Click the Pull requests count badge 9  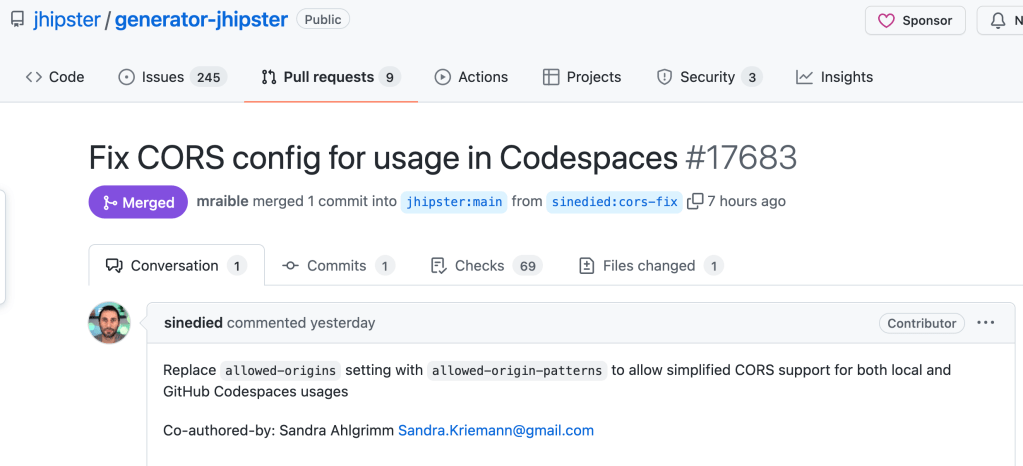(389, 78)
